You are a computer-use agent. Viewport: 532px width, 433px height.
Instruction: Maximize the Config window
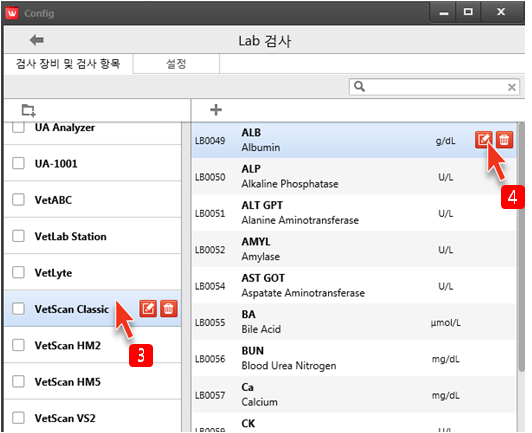coord(468,13)
